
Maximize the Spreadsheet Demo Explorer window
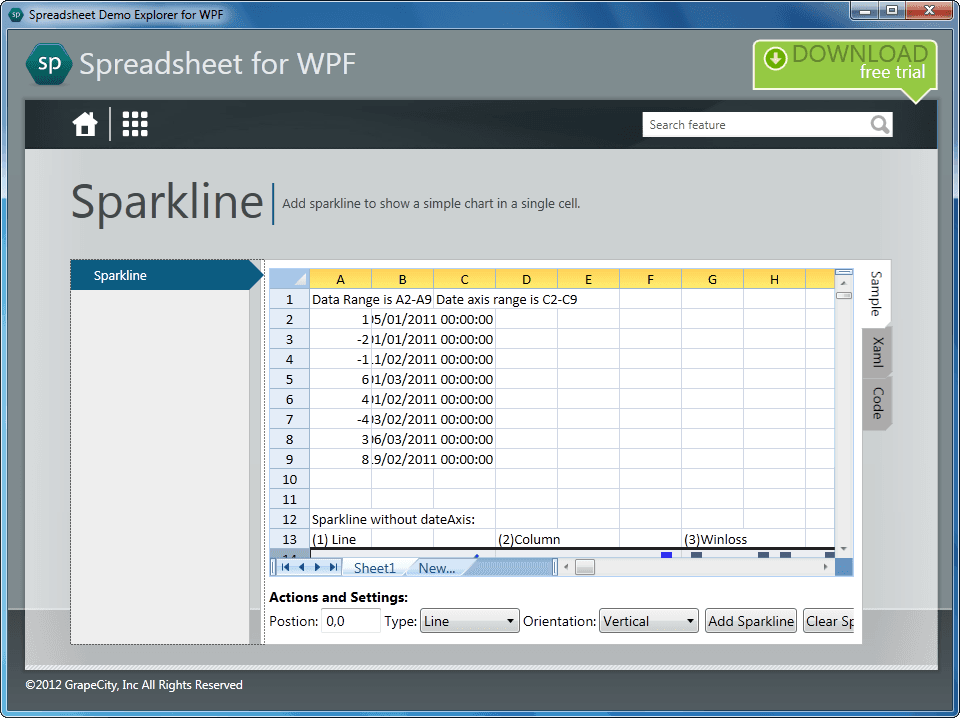coord(892,10)
